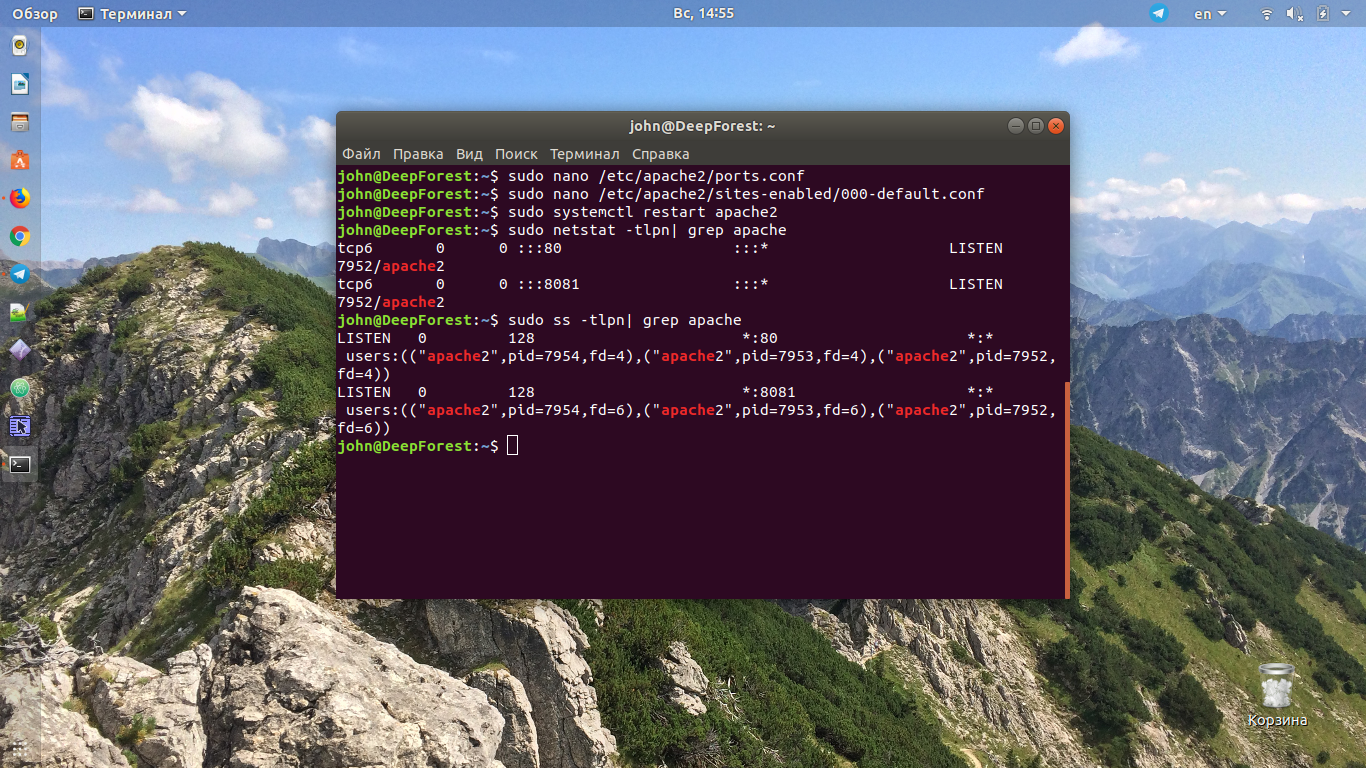Image resolution: width=1366 pixels, height=768 pixels.
Task: Open Ubuntu Software Center icon
Action: pyautogui.click(x=20, y=160)
